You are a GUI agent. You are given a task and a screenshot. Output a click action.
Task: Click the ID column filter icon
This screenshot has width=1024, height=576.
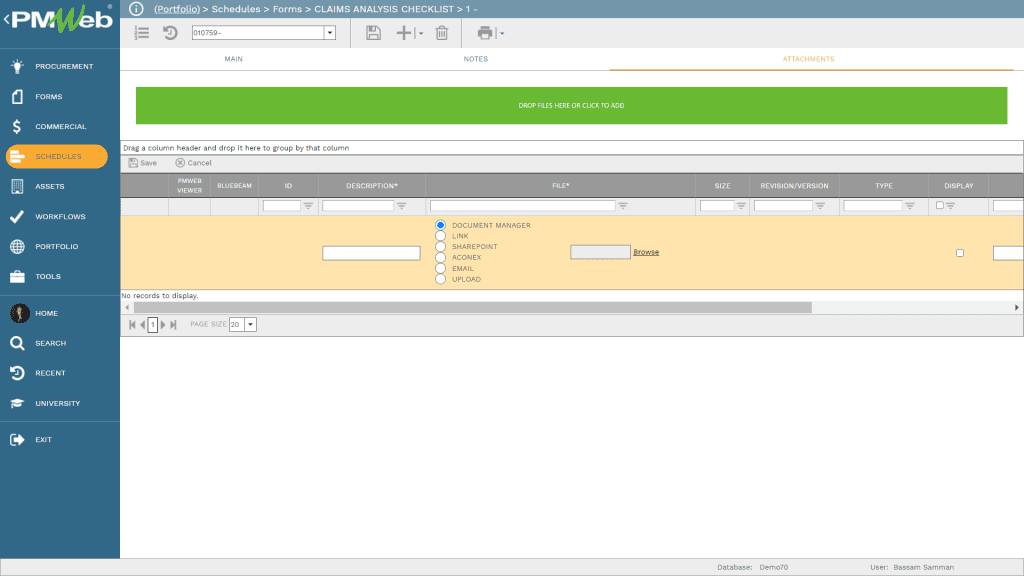click(x=308, y=206)
